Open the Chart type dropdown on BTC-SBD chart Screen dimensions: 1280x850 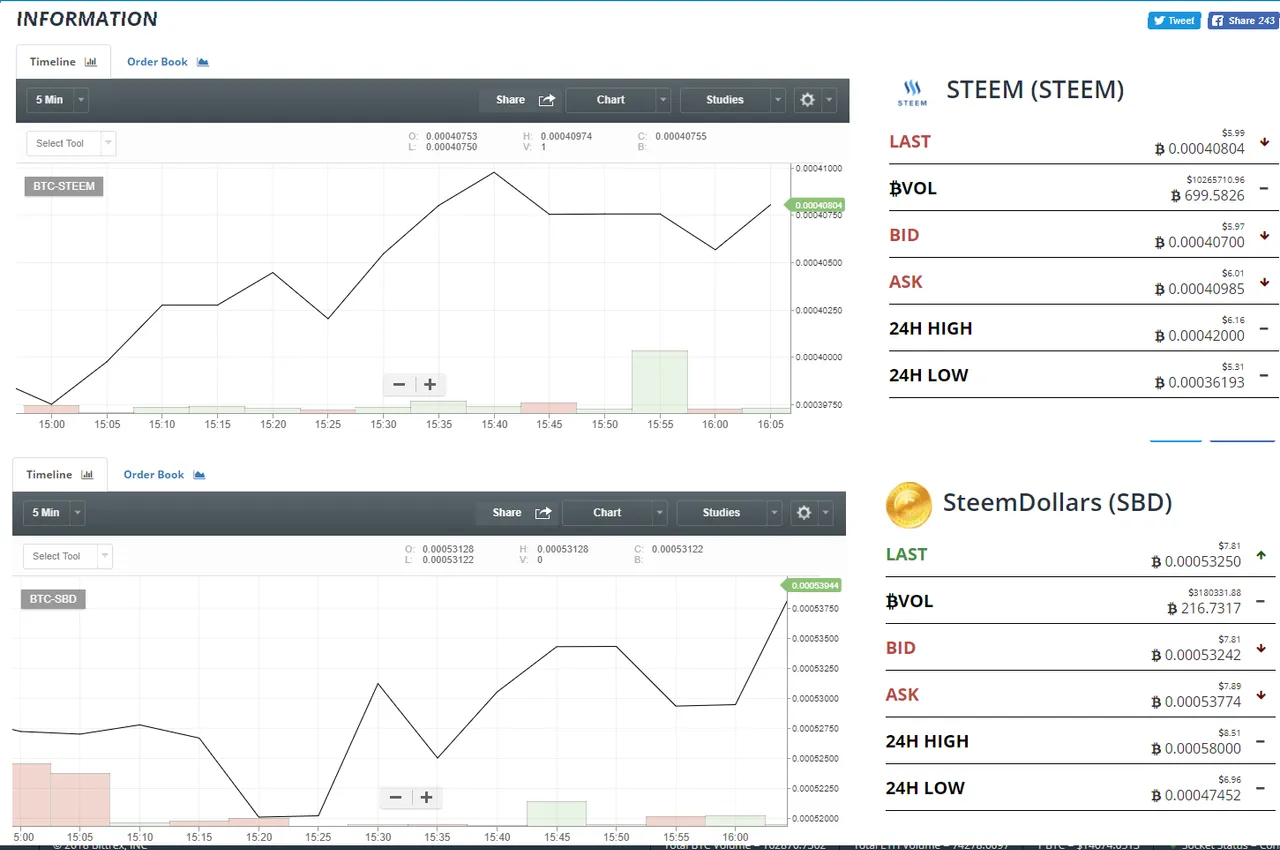coord(614,513)
